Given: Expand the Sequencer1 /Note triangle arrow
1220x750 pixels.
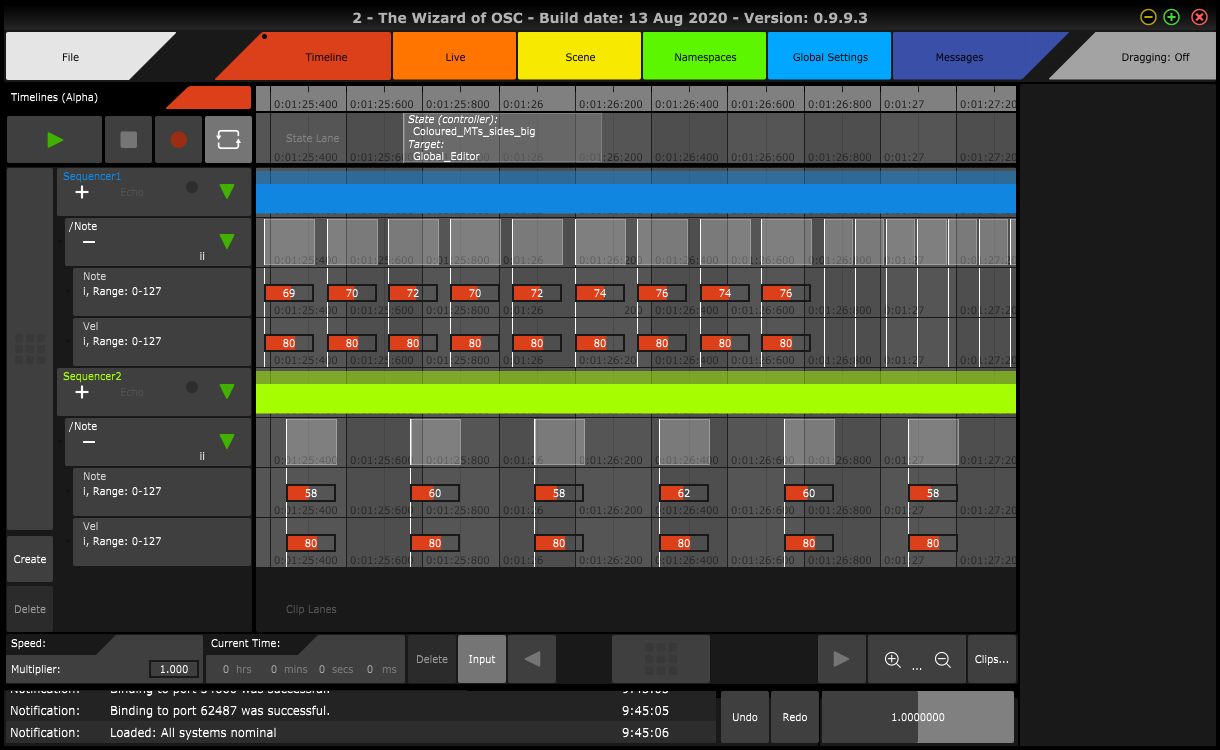Looking at the screenshot, I should coord(227,241).
